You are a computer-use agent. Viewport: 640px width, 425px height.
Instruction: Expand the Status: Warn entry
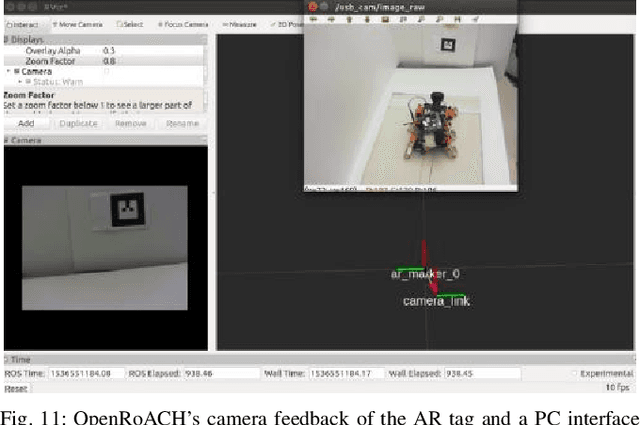click(20, 82)
